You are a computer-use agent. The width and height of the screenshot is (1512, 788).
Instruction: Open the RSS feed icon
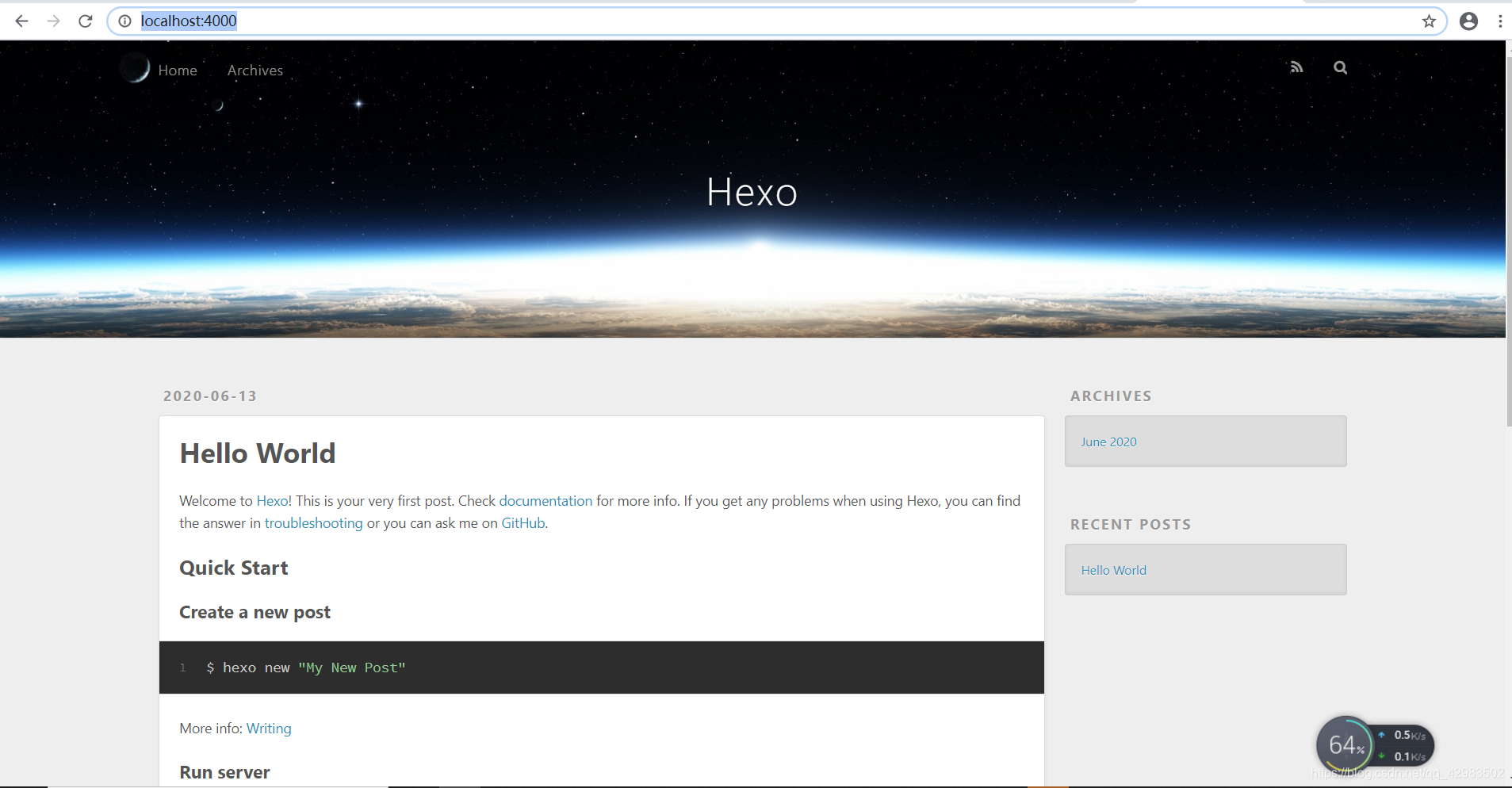click(1296, 67)
